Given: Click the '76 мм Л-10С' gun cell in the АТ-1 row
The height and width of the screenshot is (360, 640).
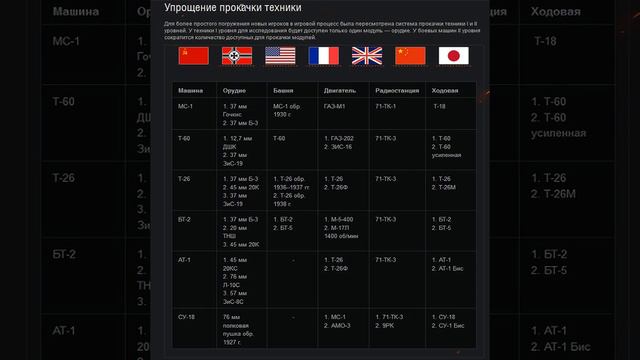Looking at the screenshot, I should tap(235, 281).
